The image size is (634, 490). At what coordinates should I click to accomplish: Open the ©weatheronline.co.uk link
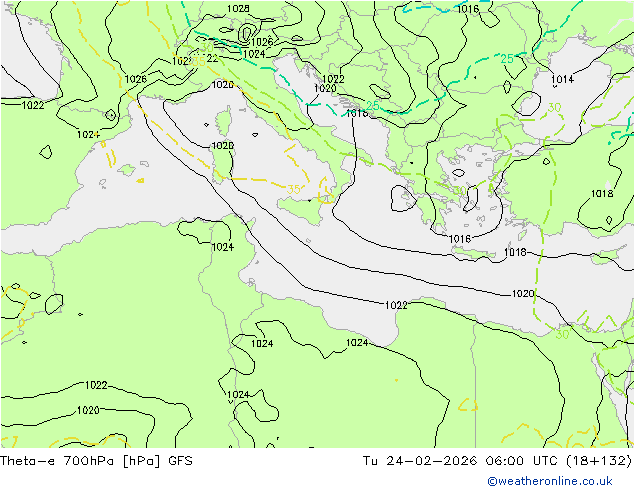[550, 481]
